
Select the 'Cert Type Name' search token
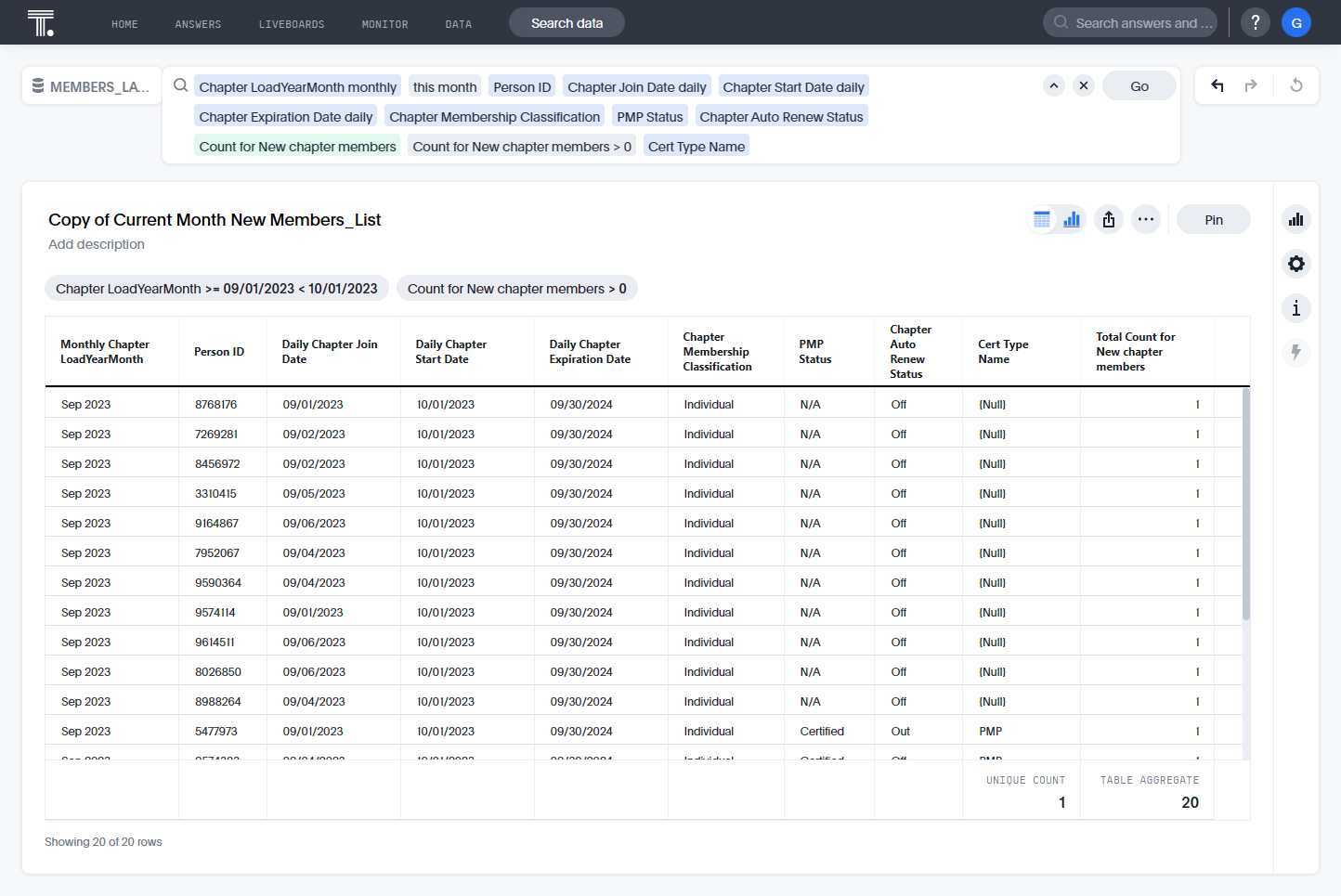click(697, 147)
